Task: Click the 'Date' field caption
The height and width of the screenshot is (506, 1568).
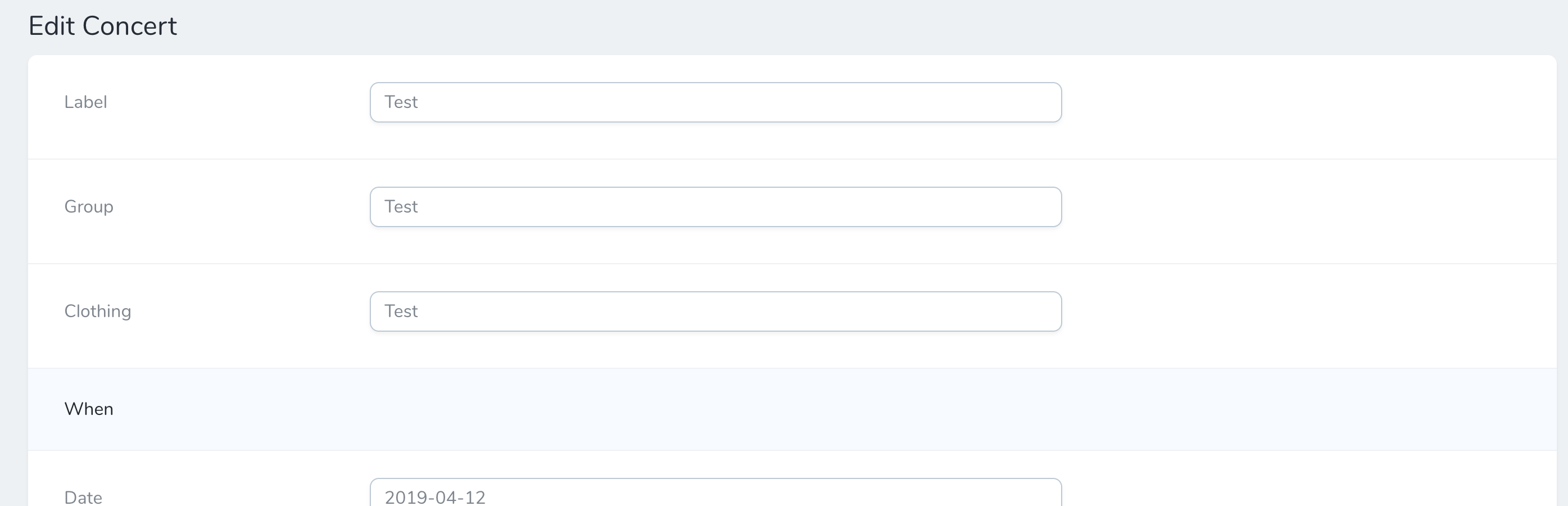Action: click(83, 496)
